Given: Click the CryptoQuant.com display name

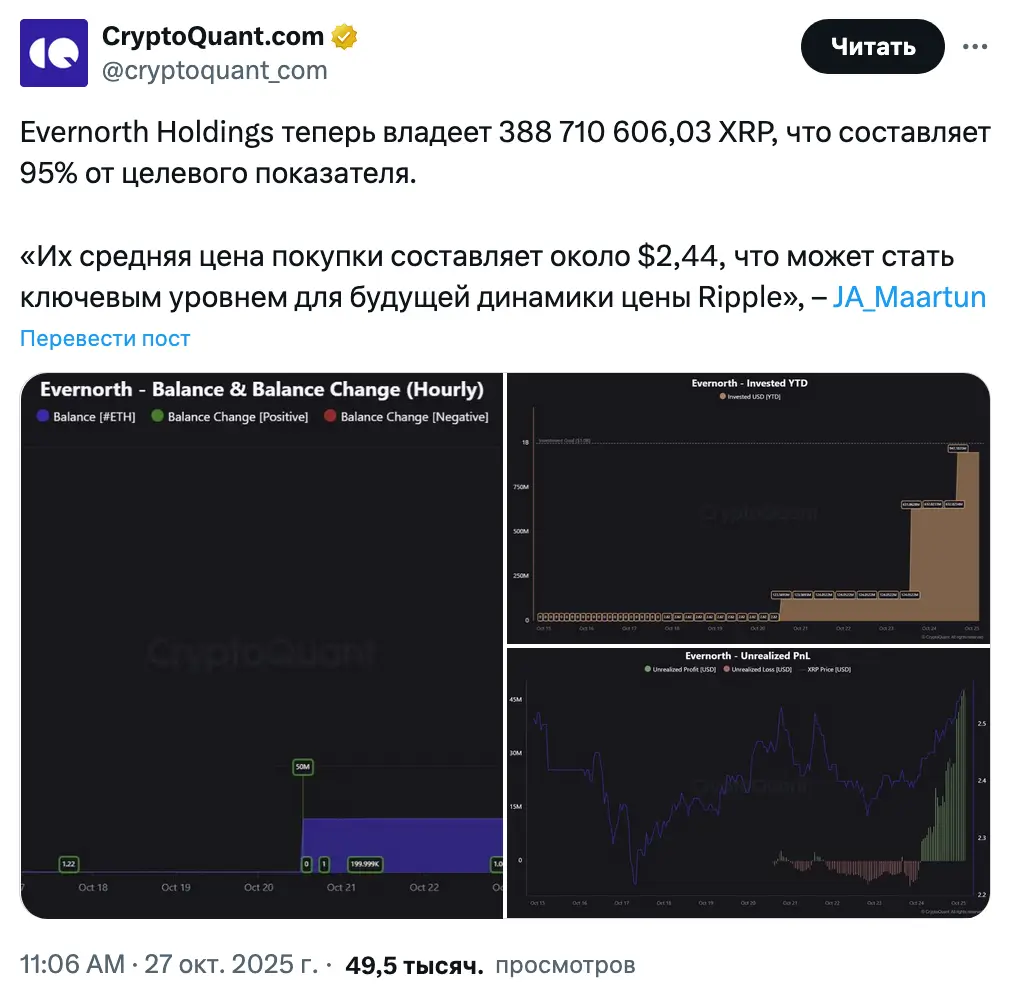Looking at the screenshot, I should [213, 37].
